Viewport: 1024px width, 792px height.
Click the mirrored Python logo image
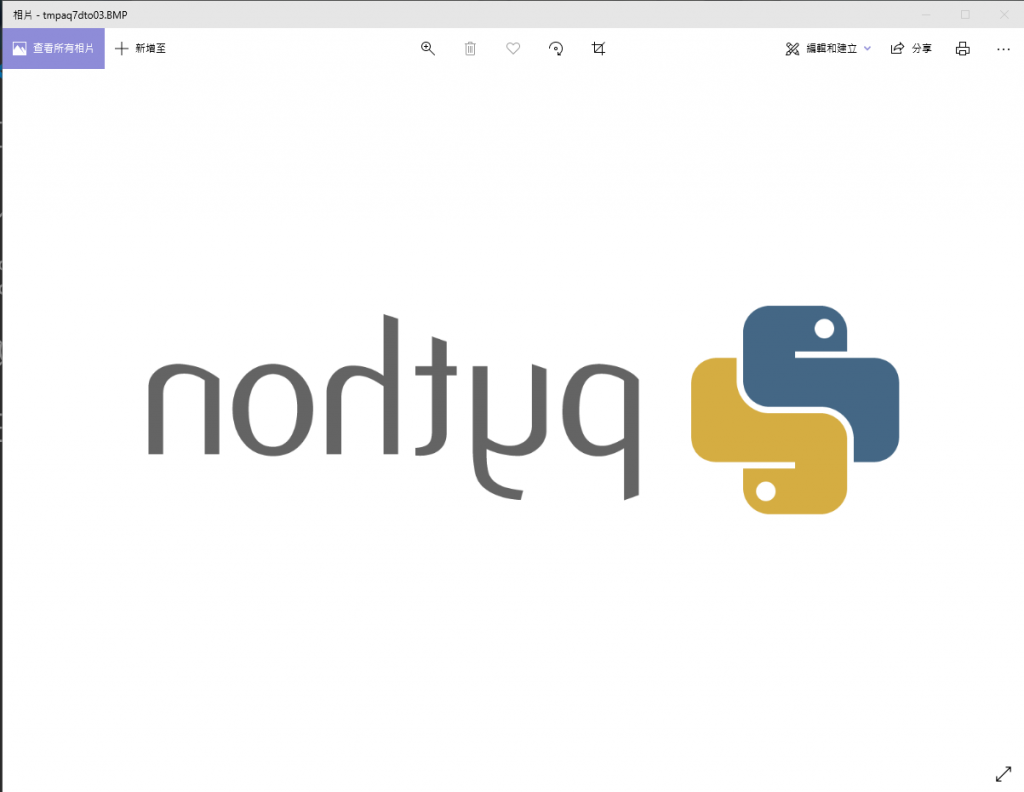(x=523, y=409)
